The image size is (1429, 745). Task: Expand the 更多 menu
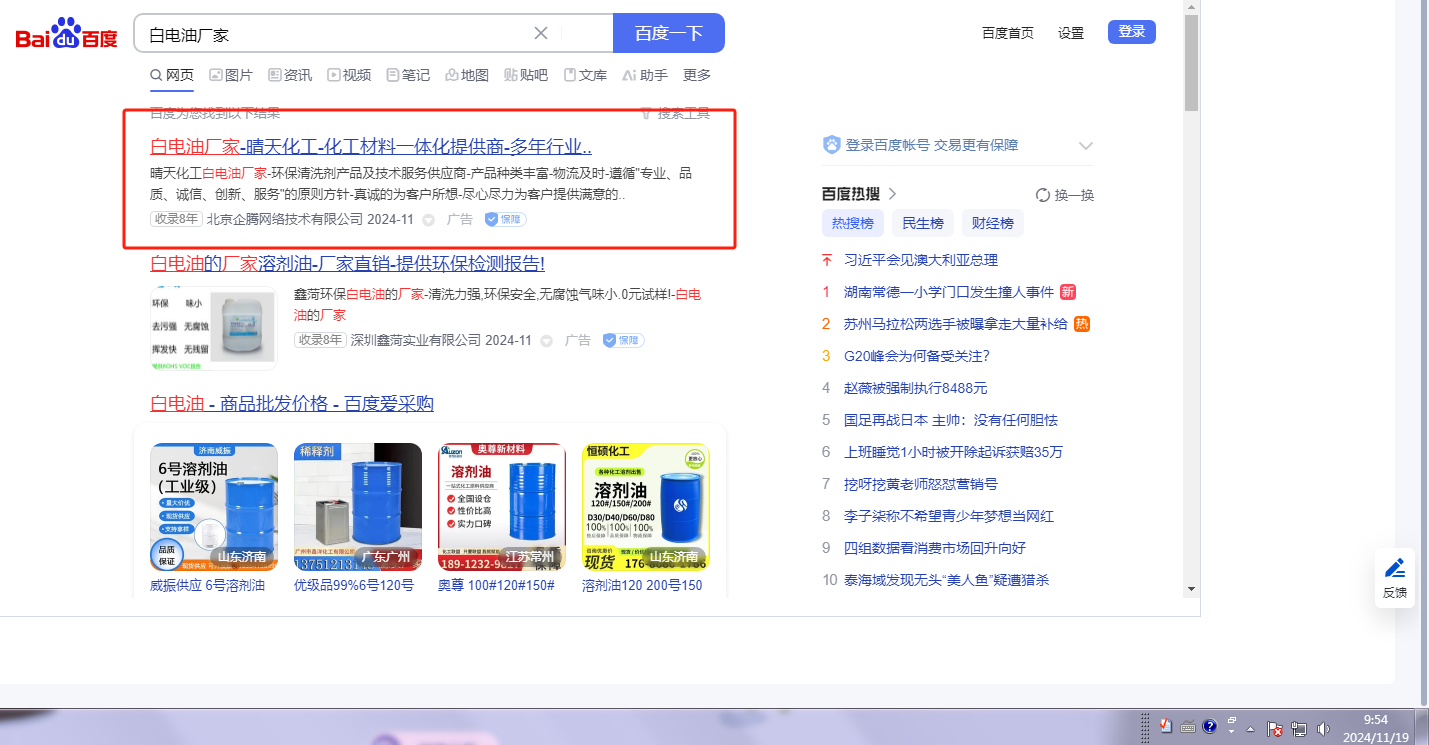coord(697,75)
